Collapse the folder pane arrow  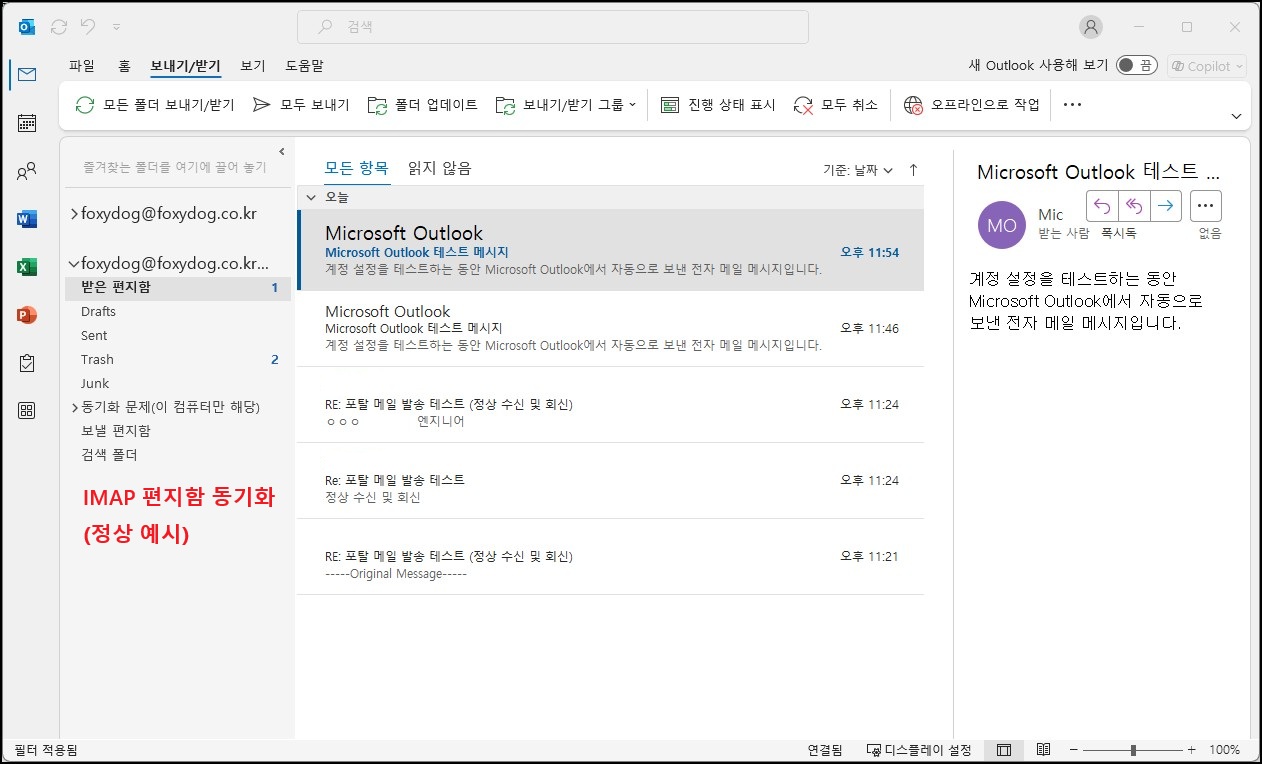pos(282,152)
